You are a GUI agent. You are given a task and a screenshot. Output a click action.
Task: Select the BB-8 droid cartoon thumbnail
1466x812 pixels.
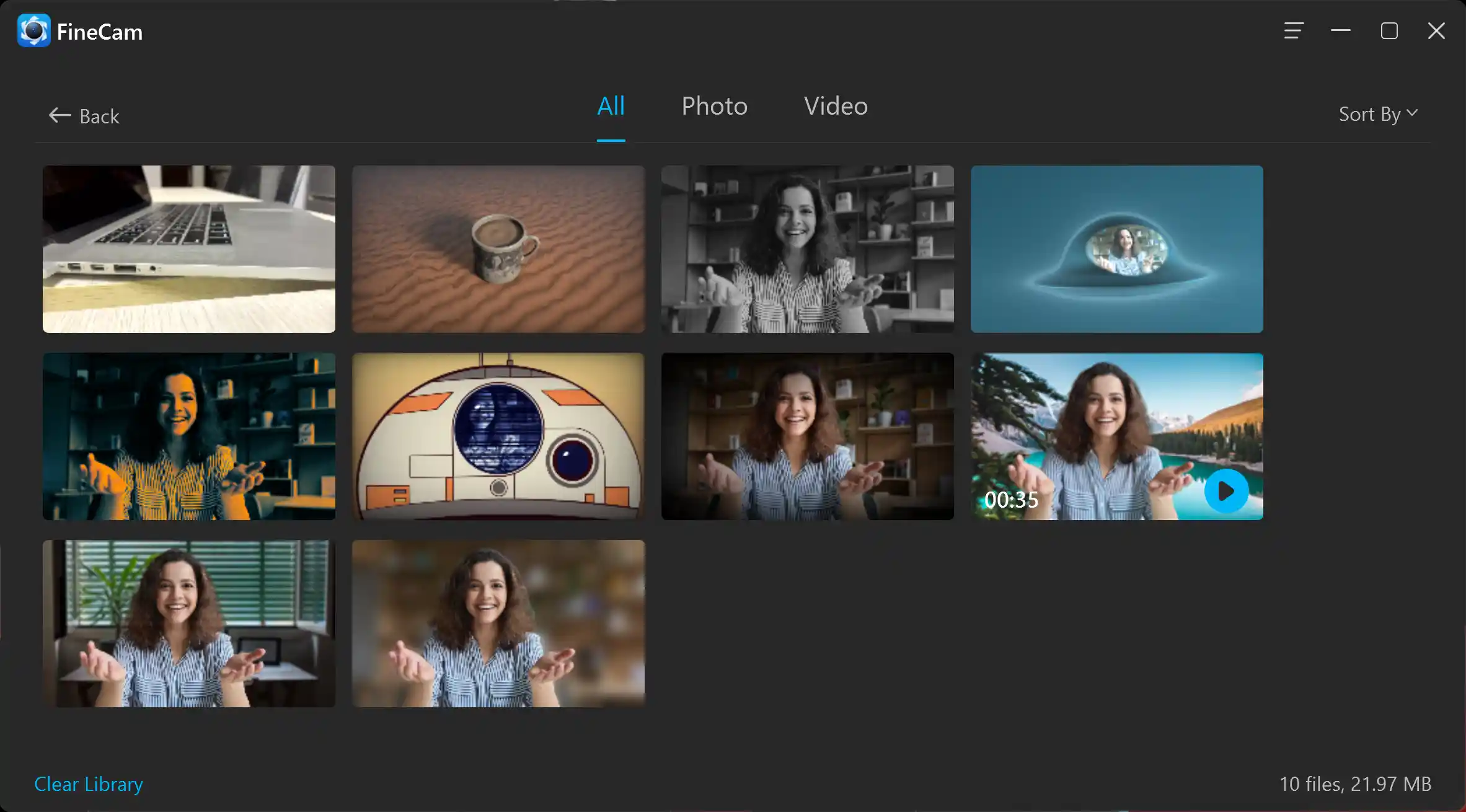(498, 436)
